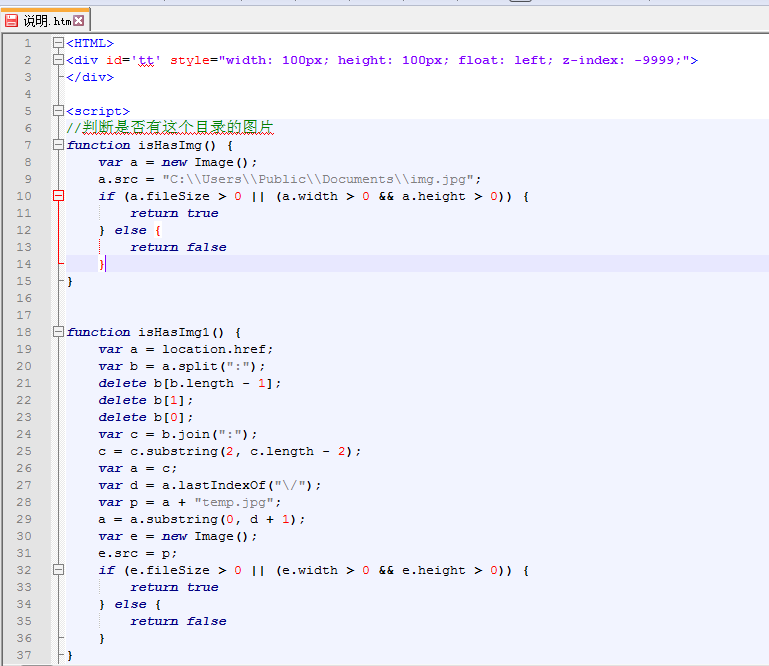Collapse the script block fold on line 5
This screenshot has height=666, width=769.
click(x=58, y=111)
